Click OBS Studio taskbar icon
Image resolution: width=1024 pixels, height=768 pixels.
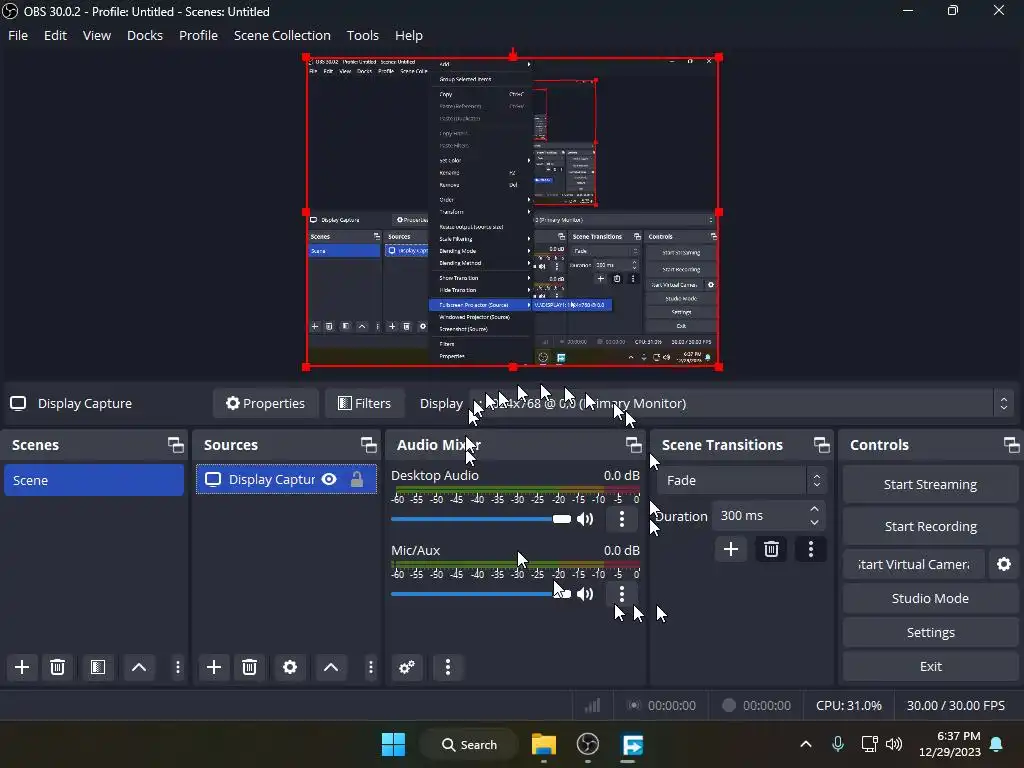(x=588, y=744)
